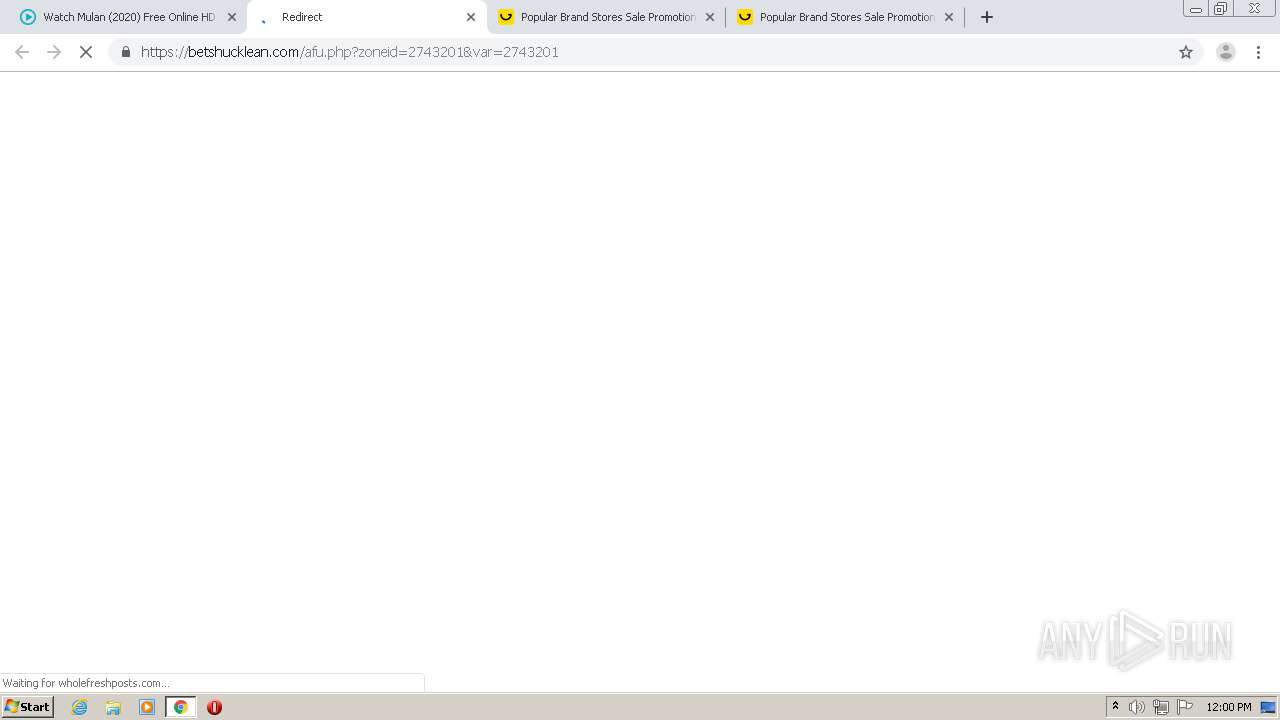Open a new browser tab
The image size is (1280, 720).
[987, 17]
